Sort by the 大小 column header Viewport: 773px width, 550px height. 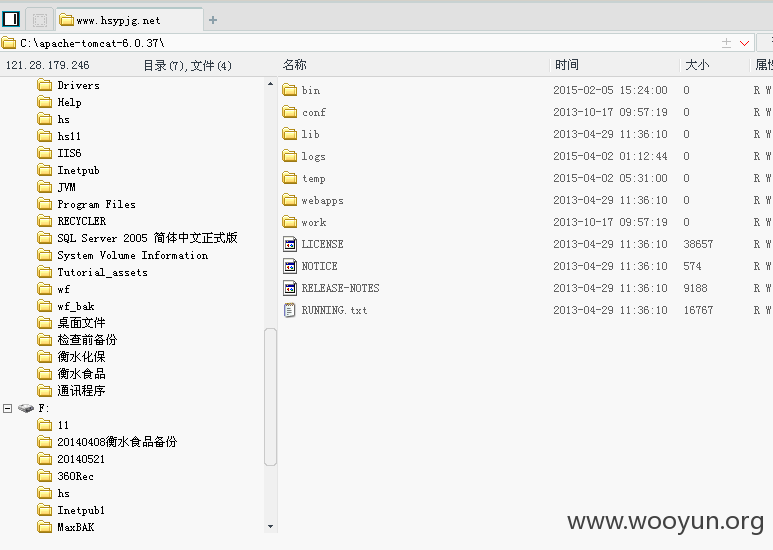697,65
